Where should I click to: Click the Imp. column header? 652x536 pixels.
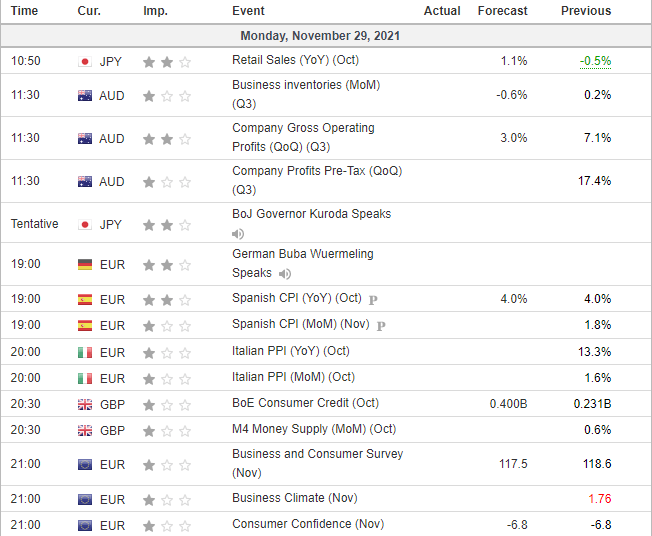(x=155, y=11)
